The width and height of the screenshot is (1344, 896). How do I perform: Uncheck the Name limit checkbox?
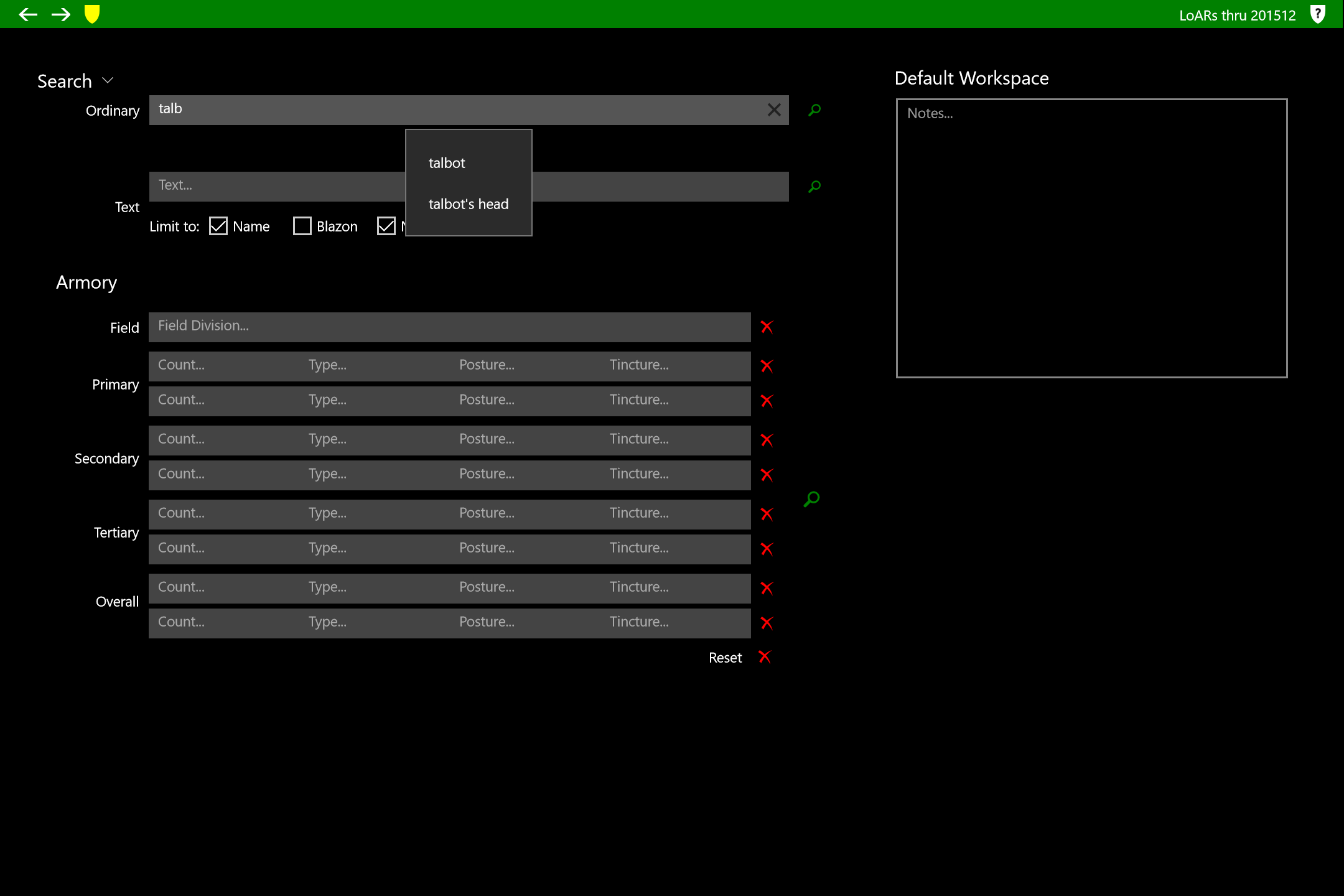[x=218, y=226]
